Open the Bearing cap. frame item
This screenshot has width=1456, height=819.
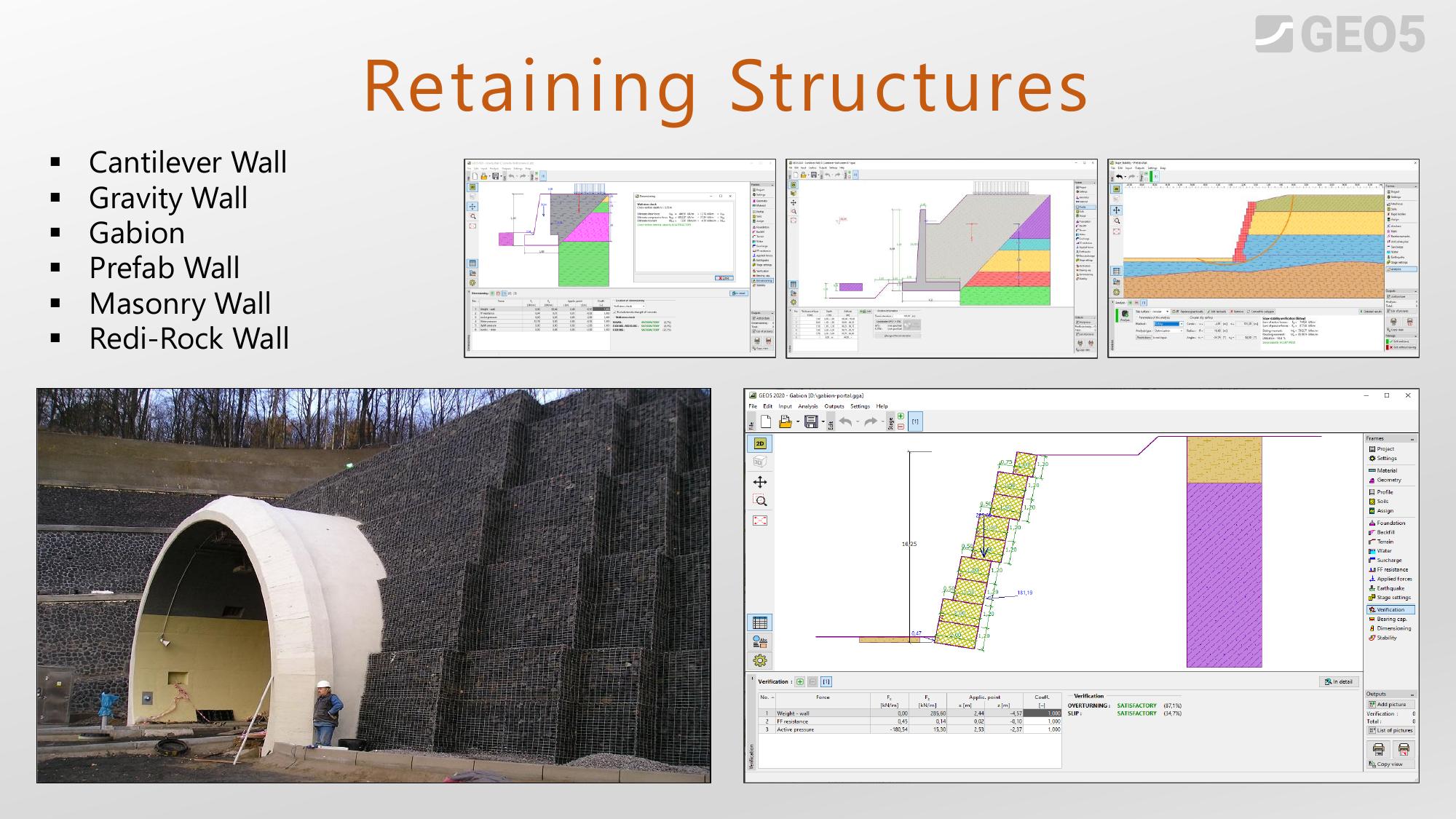pos(1391,620)
